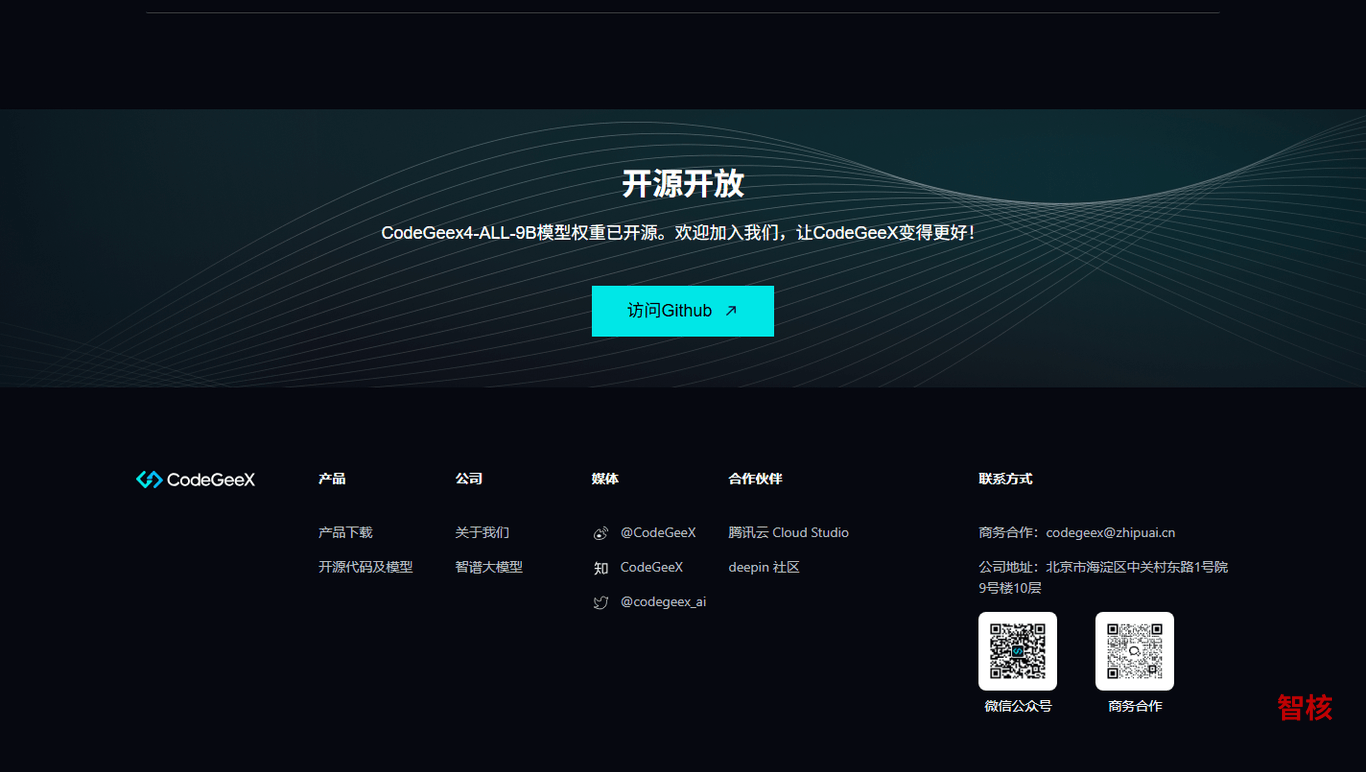This screenshot has height=772, width=1366.
Task: Open the 智谱大模型 link
Action: click(489, 567)
